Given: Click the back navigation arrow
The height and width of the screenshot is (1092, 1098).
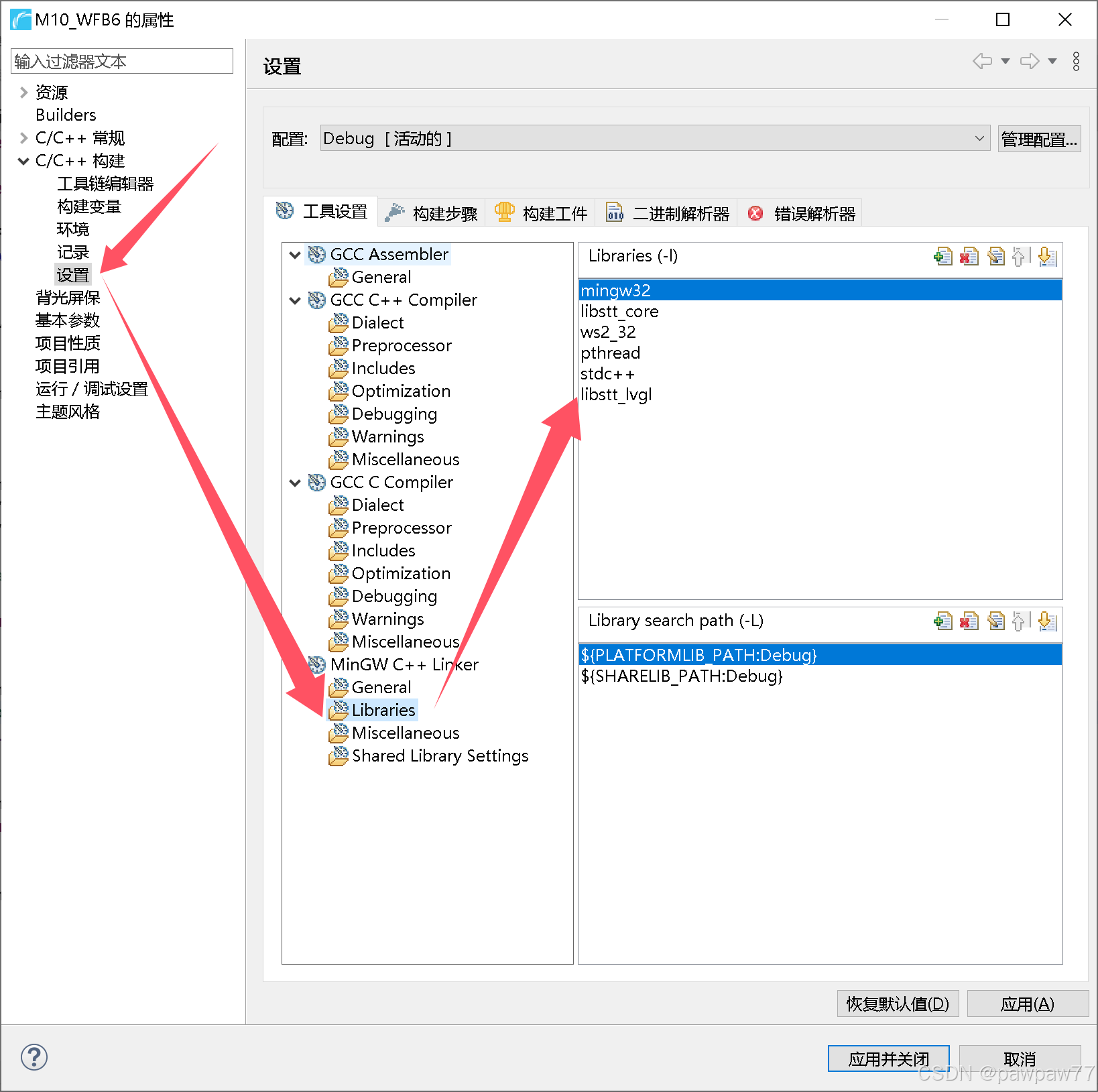Looking at the screenshot, I should [x=981, y=61].
